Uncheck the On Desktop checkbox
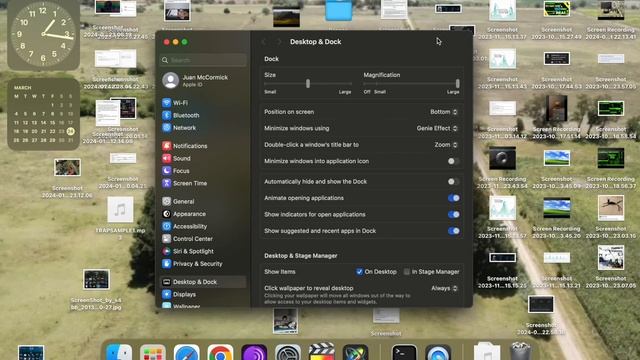Screen dimensions: 640x360 [x=359, y=271]
